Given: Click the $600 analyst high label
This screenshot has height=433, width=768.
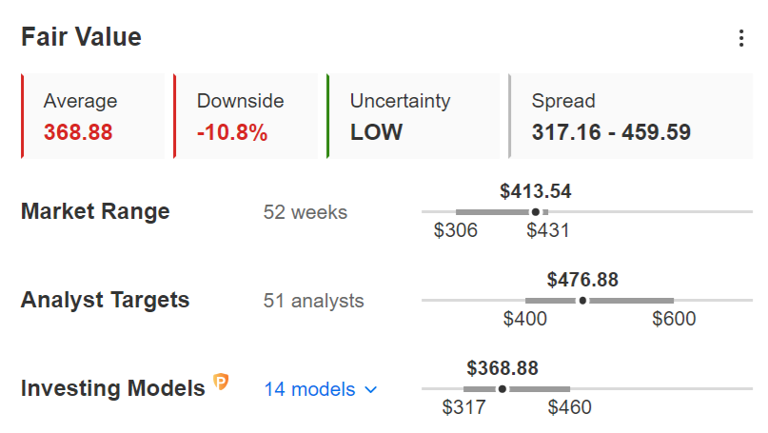Looking at the screenshot, I should pyautogui.click(x=674, y=319).
